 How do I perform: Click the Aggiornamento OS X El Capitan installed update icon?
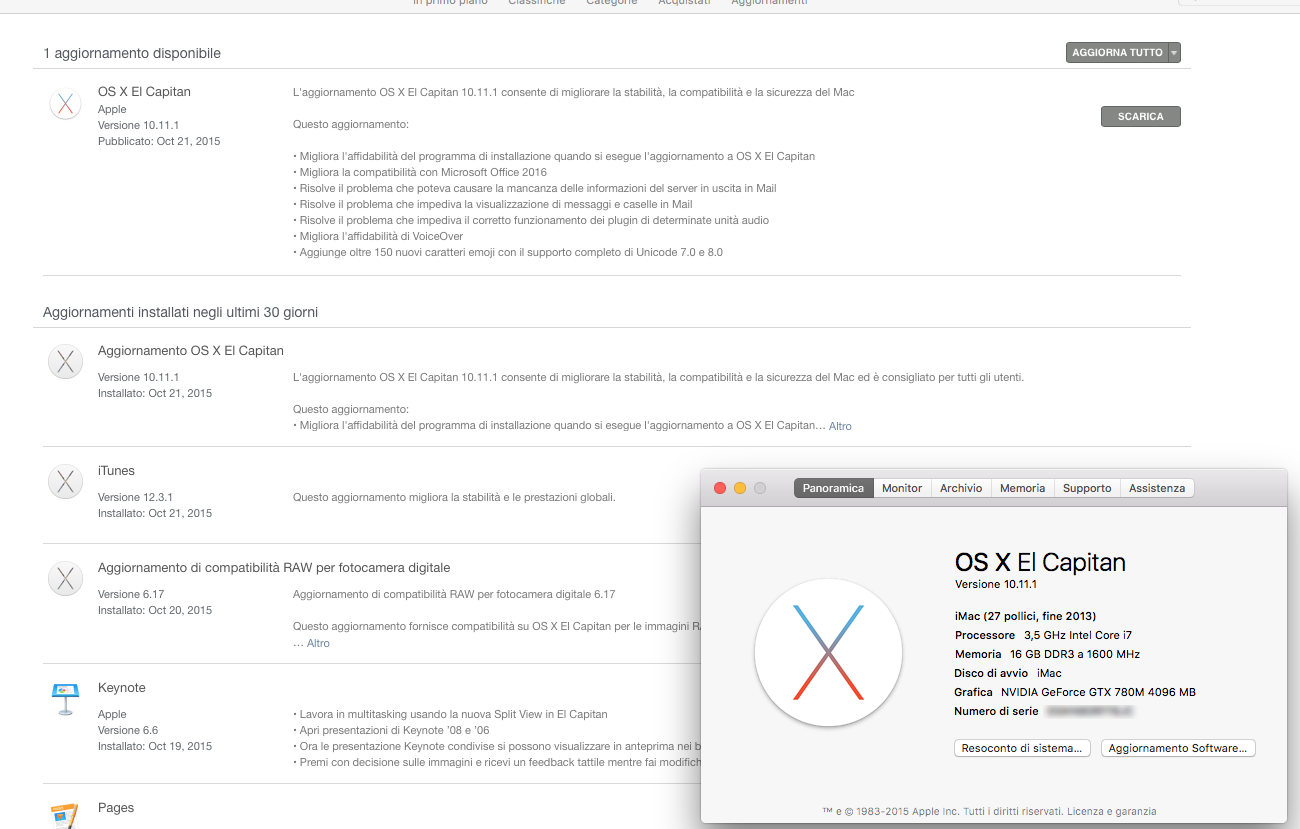pos(65,362)
